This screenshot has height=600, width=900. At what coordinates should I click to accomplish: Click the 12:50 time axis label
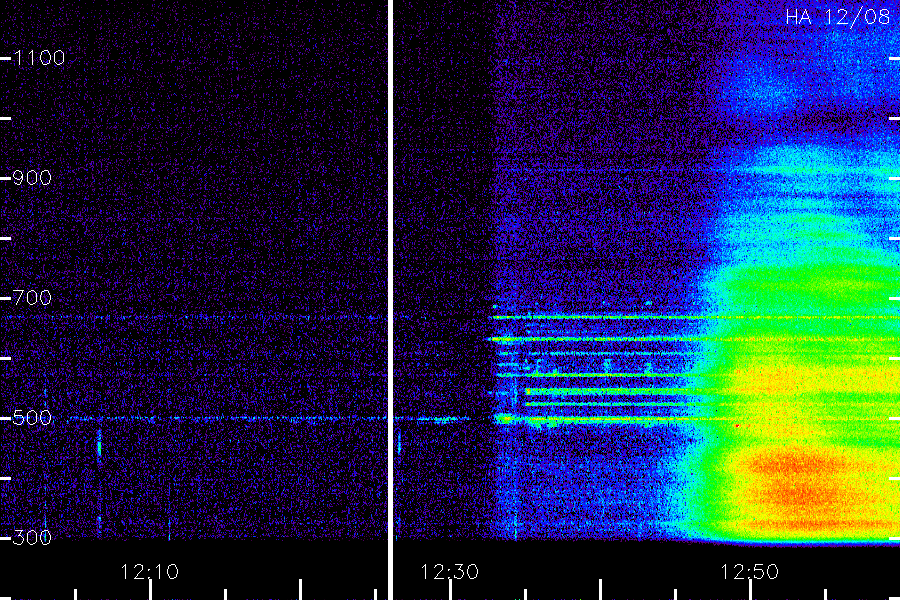750,572
